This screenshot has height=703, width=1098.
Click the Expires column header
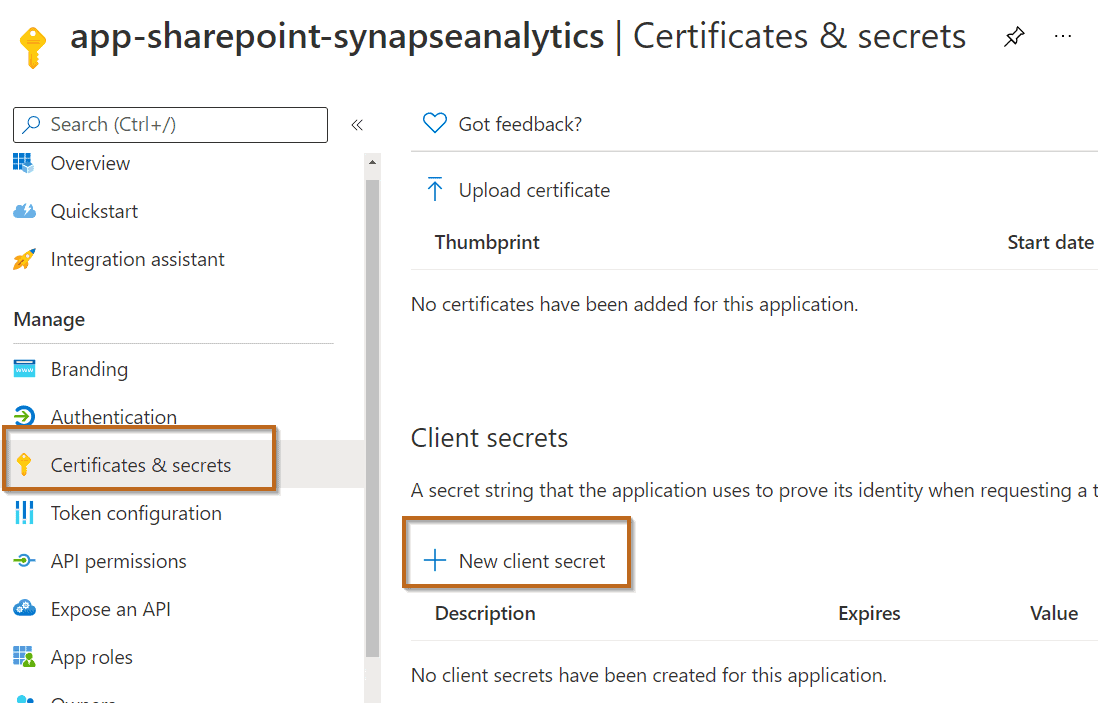[869, 613]
